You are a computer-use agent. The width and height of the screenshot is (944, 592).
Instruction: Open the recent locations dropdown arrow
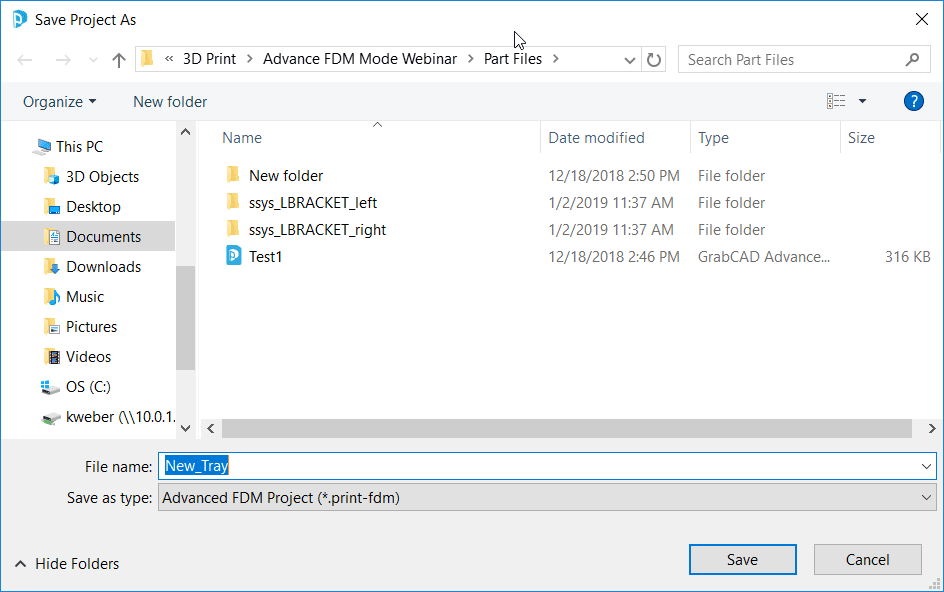[93, 60]
